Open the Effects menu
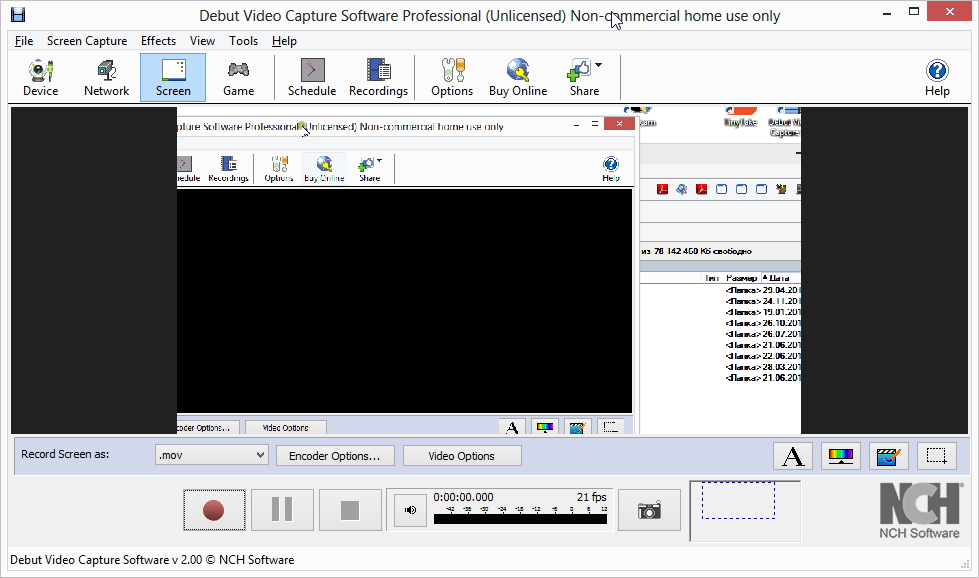979x578 pixels. 158,41
